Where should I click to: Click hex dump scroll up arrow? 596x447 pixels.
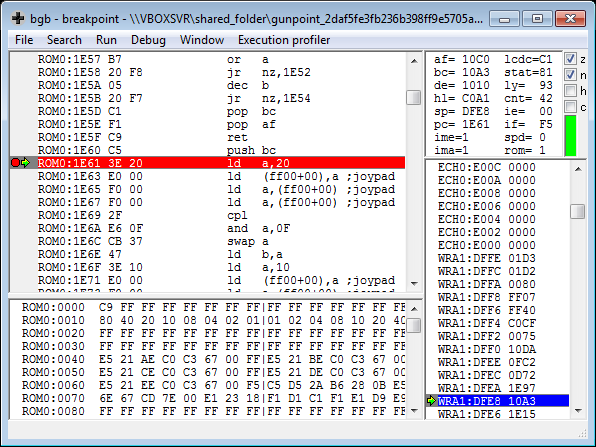pos(414,309)
